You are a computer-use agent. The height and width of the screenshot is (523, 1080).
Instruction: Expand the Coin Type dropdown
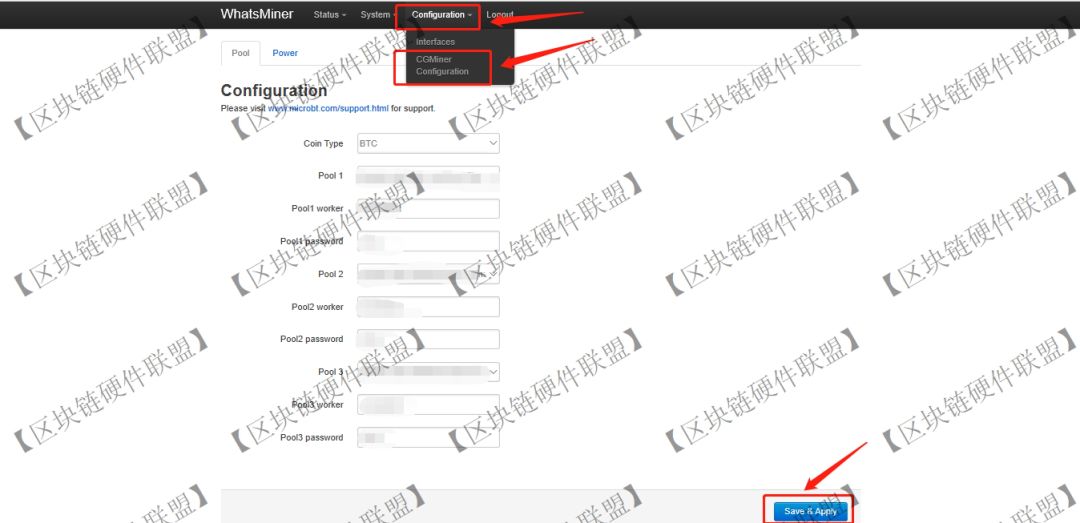(428, 143)
